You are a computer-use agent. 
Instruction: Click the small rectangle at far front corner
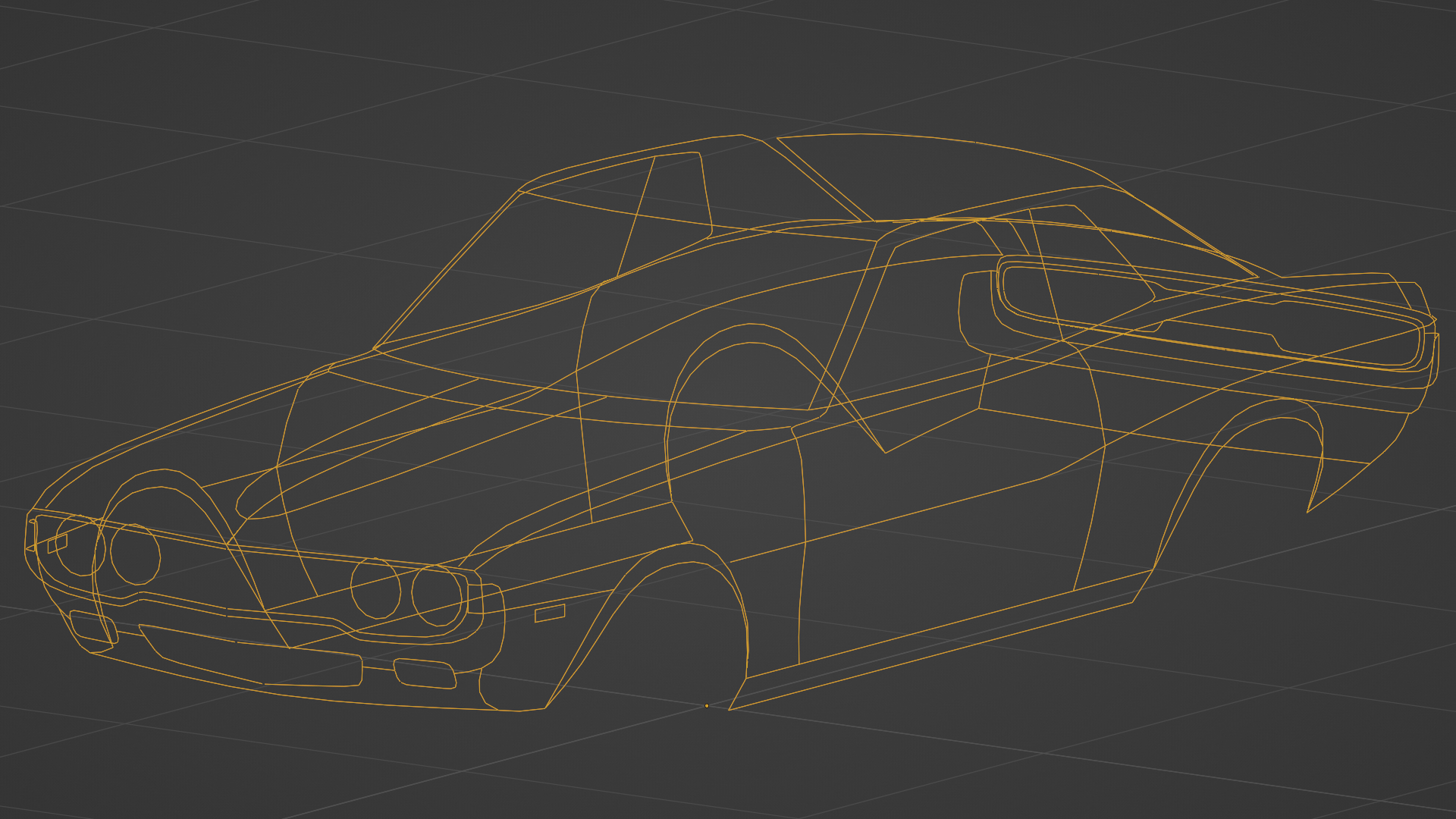click(x=57, y=544)
